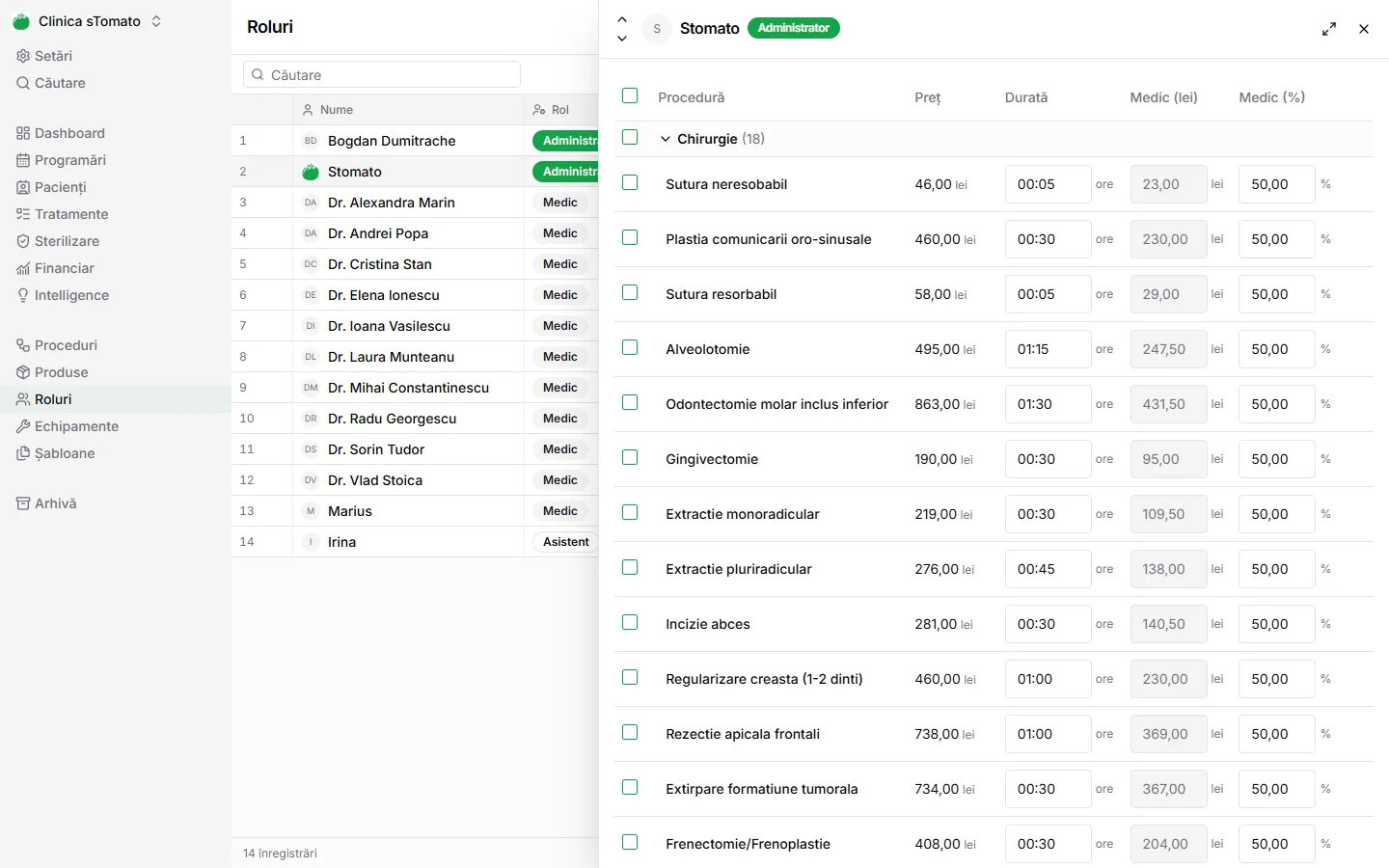Go to previous record with up chevron
The image size is (1389, 868).
coord(622,19)
